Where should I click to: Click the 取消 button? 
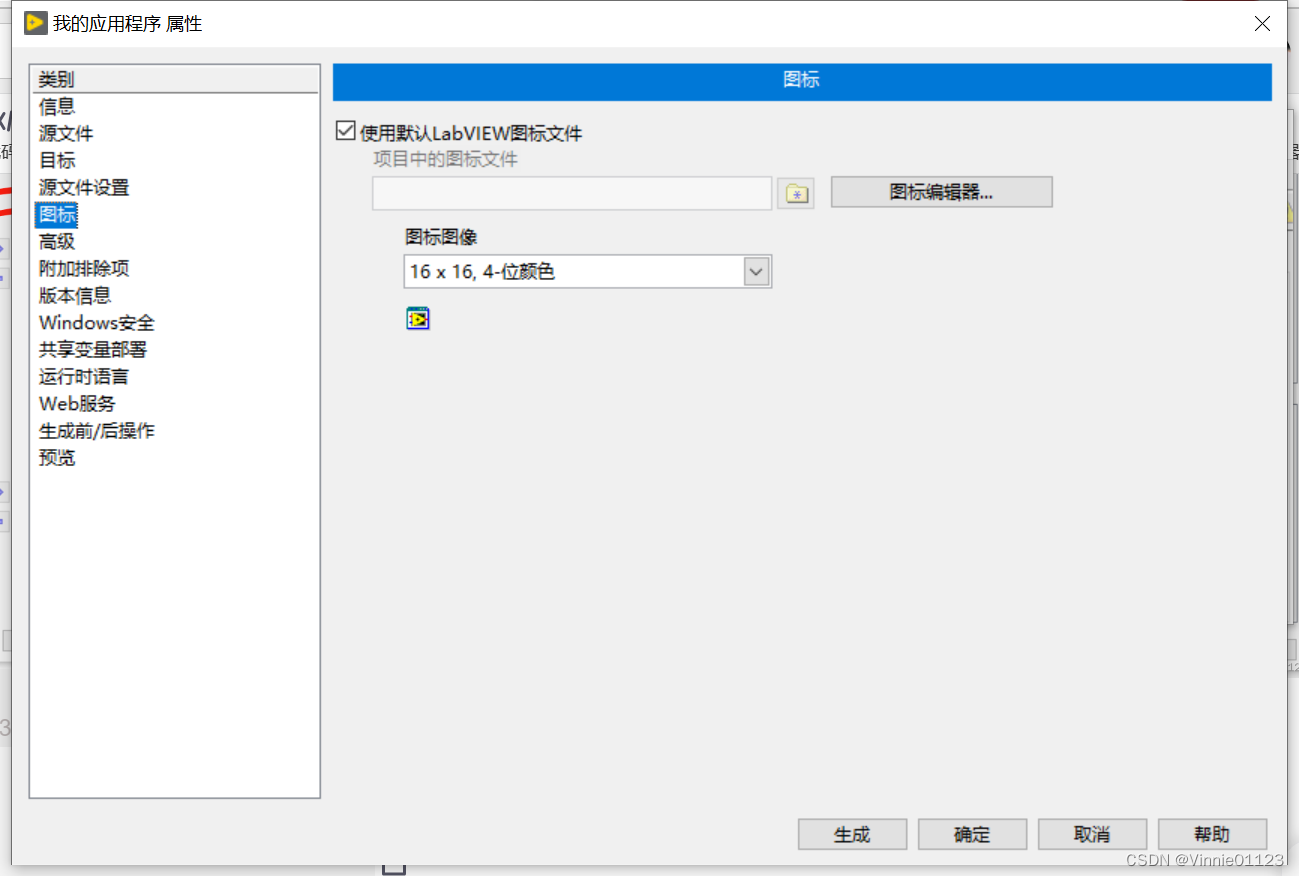pyautogui.click(x=1092, y=834)
